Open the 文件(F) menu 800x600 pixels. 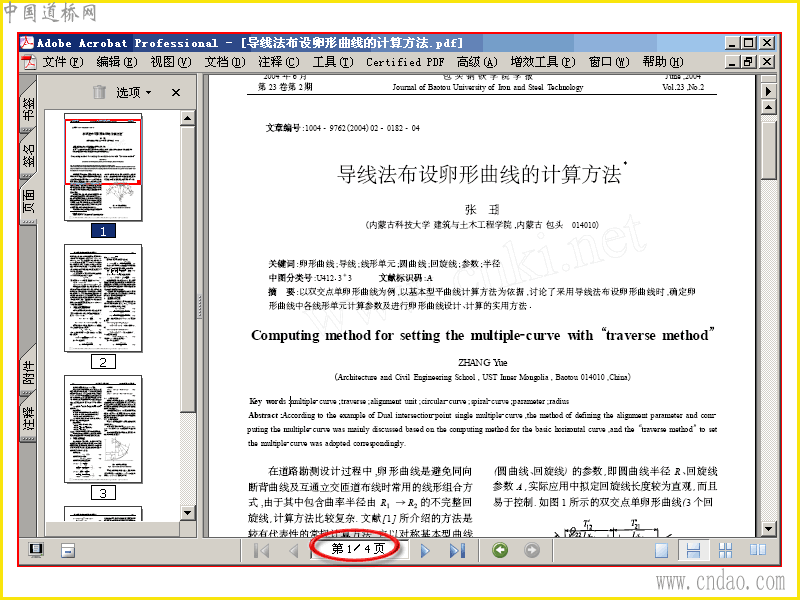pos(62,62)
